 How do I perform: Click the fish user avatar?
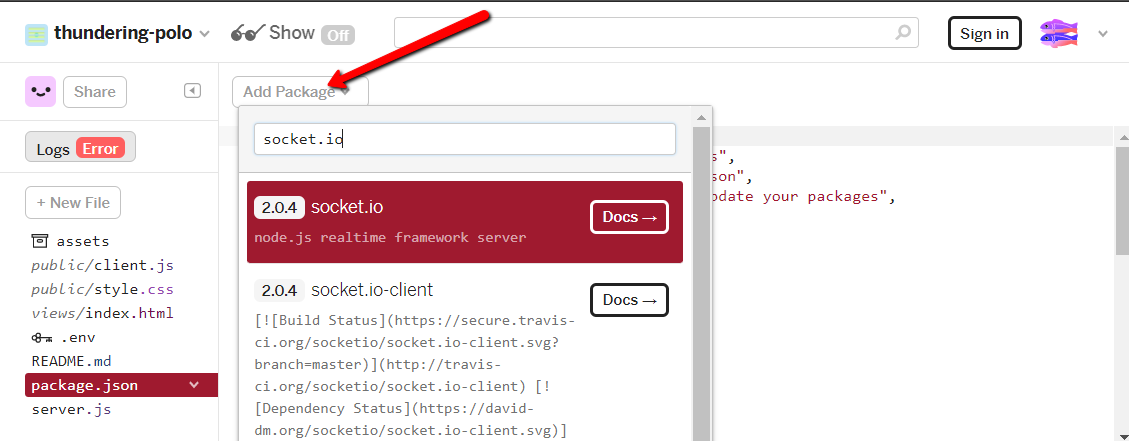(x=1058, y=34)
